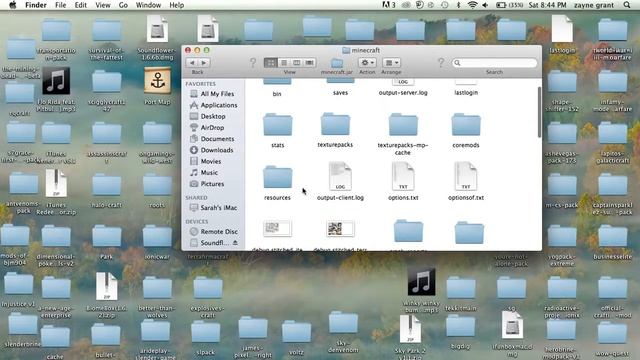Go back with the Finder back arrow

click(192, 62)
